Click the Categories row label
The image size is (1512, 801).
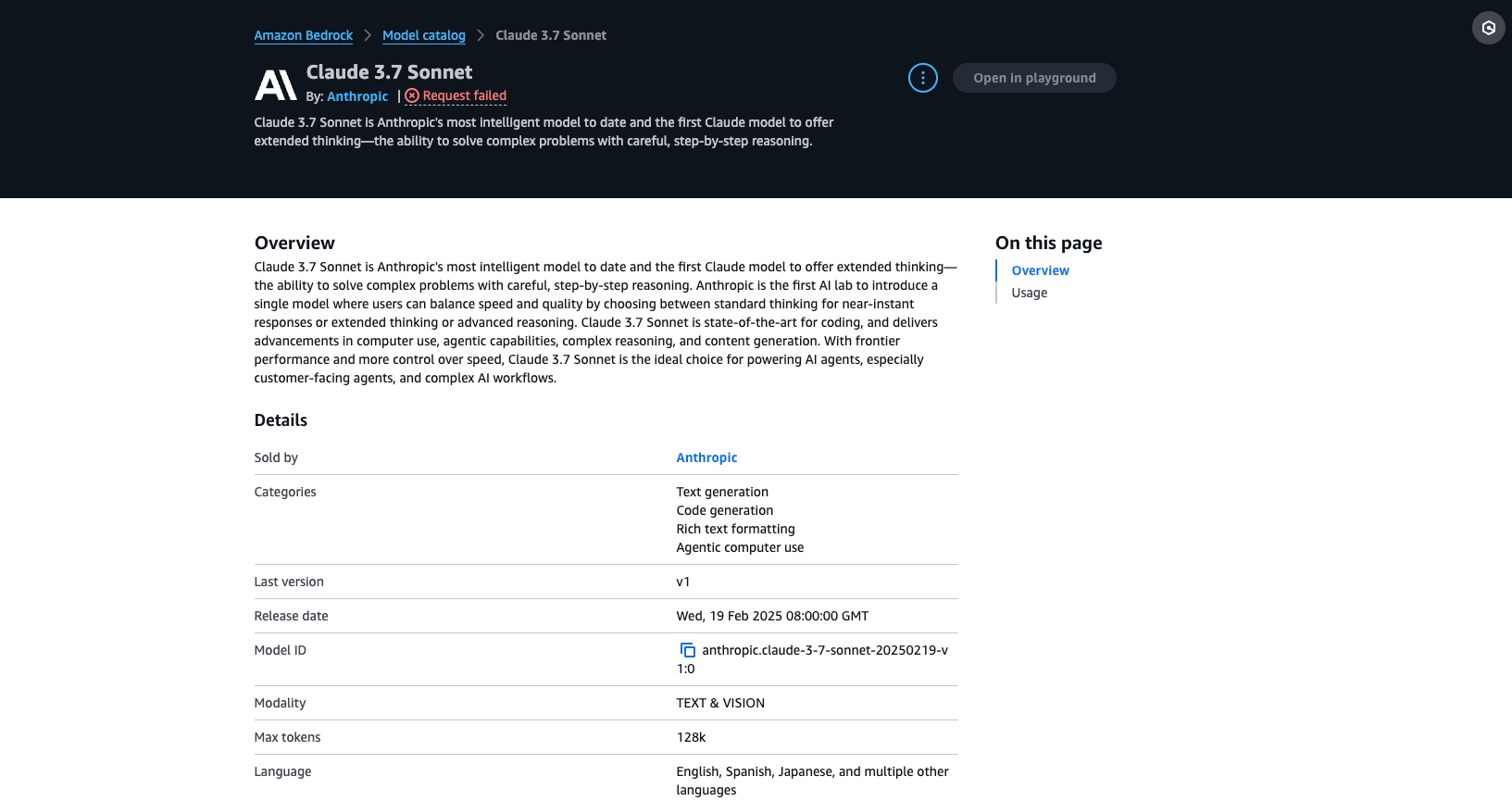(x=285, y=492)
